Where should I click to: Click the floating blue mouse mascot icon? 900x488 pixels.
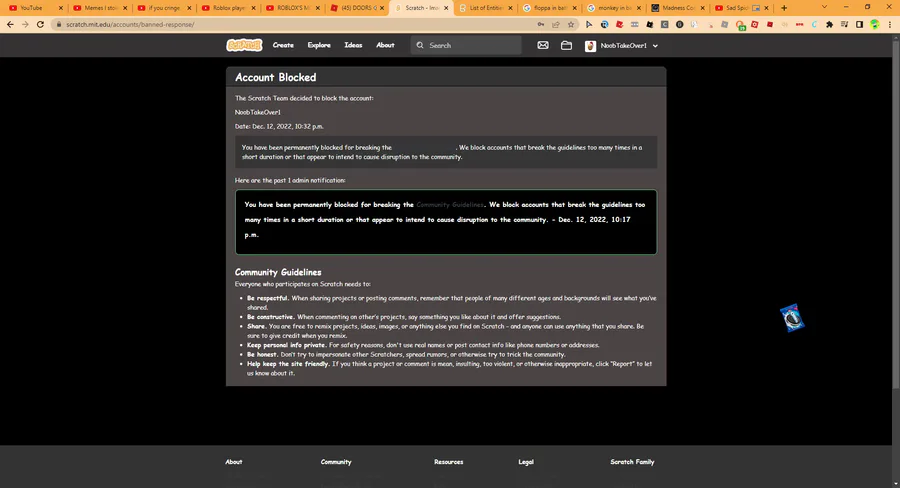click(x=792, y=317)
